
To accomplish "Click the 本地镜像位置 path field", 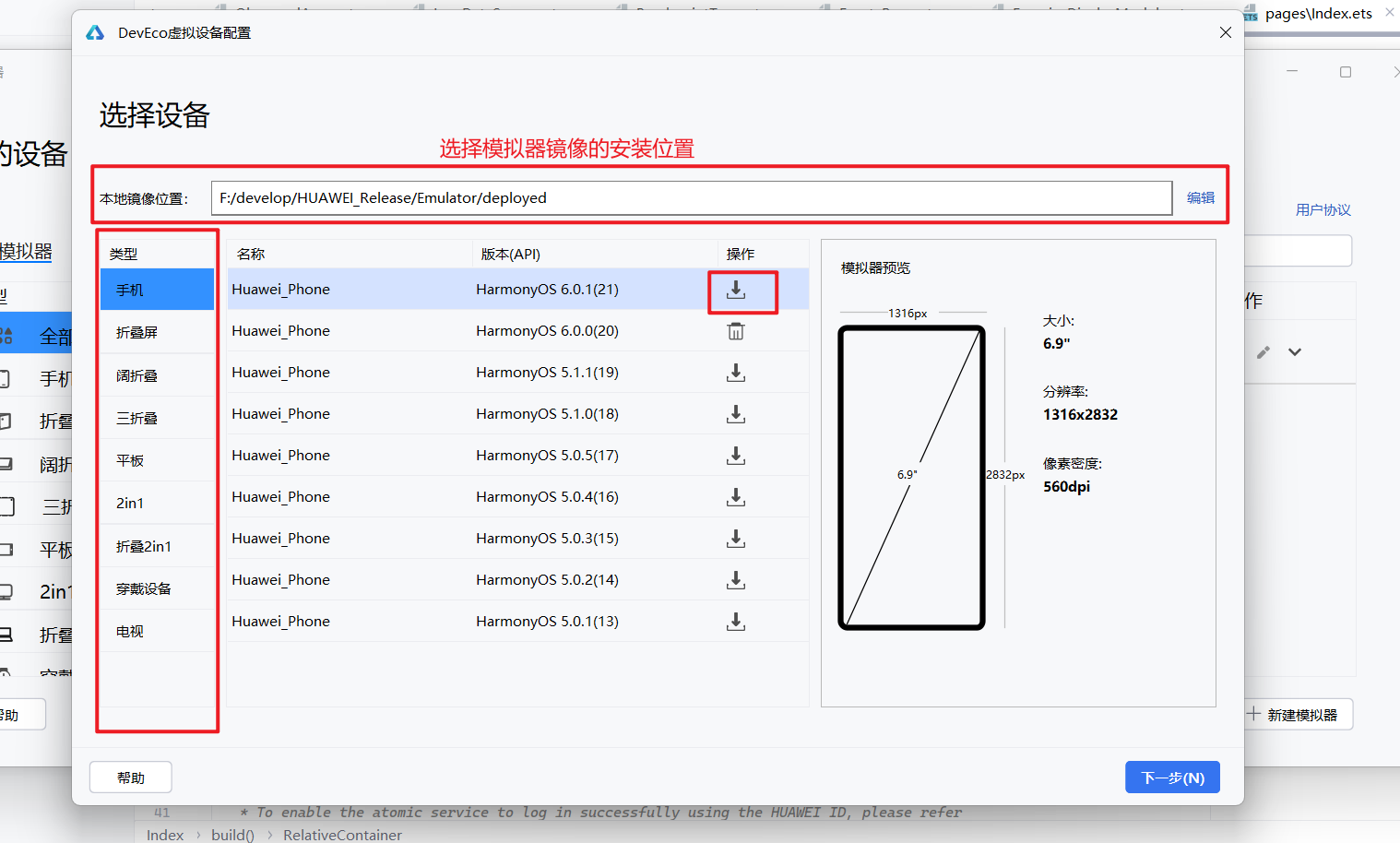I will click(692, 197).
